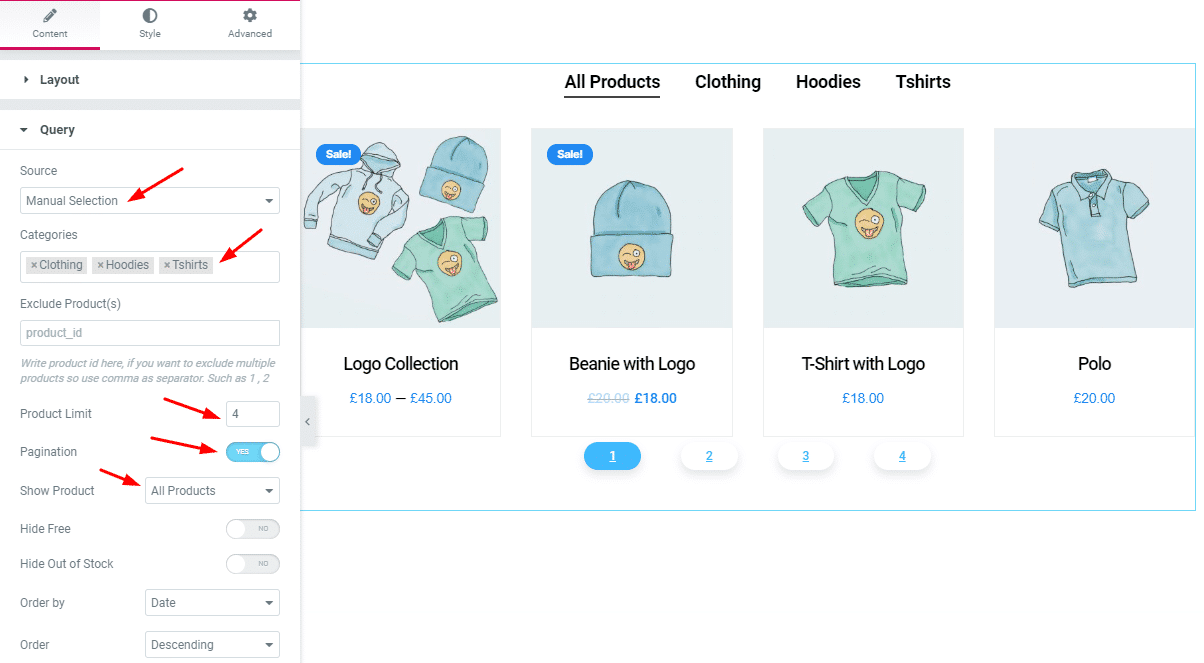Collapse the editor panel with arrow handle
The height and width of the screenshot is (663, 1204).
pos(308,422)
